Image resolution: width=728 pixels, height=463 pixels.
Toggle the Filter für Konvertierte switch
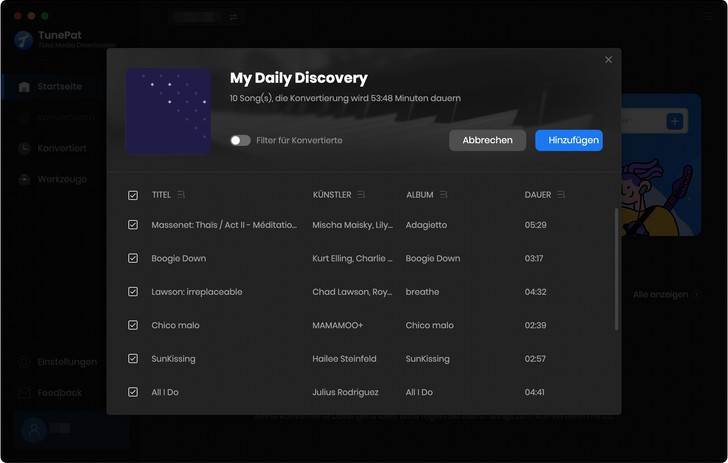tap(240, 140)
